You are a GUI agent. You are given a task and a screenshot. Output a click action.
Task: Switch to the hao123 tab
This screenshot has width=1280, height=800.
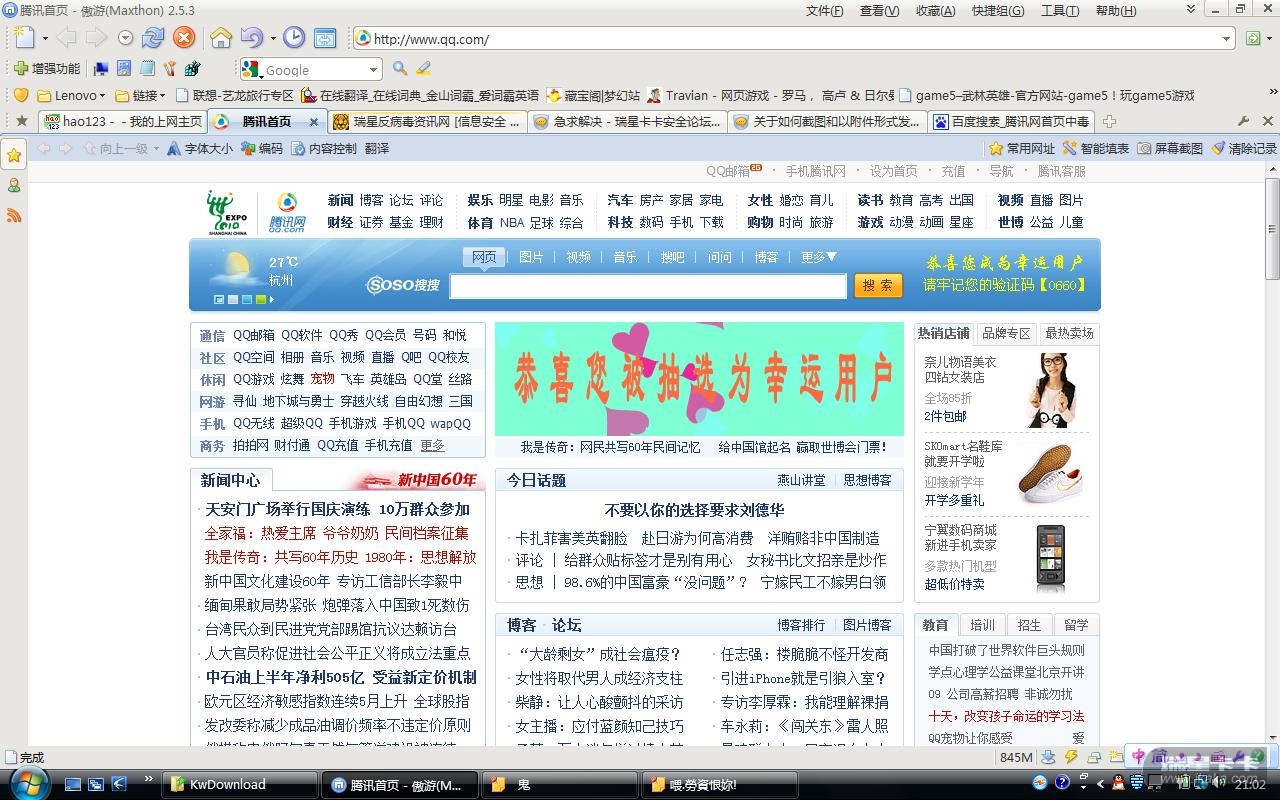pos(123,121)
